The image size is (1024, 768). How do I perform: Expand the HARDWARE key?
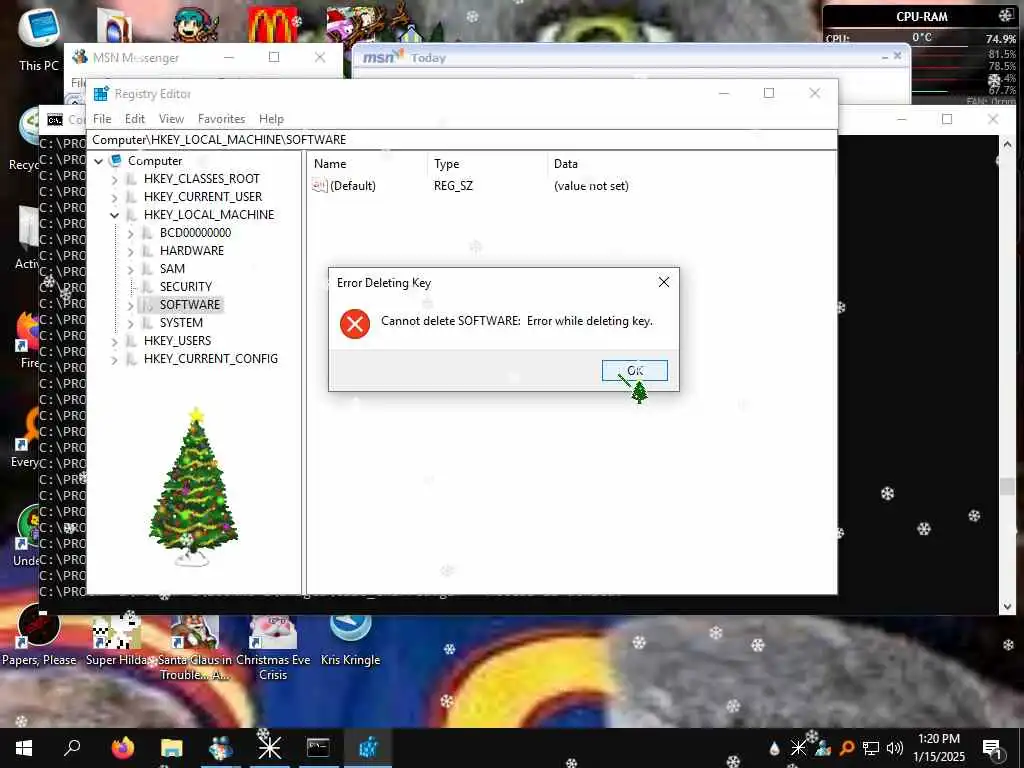(131, 251)
